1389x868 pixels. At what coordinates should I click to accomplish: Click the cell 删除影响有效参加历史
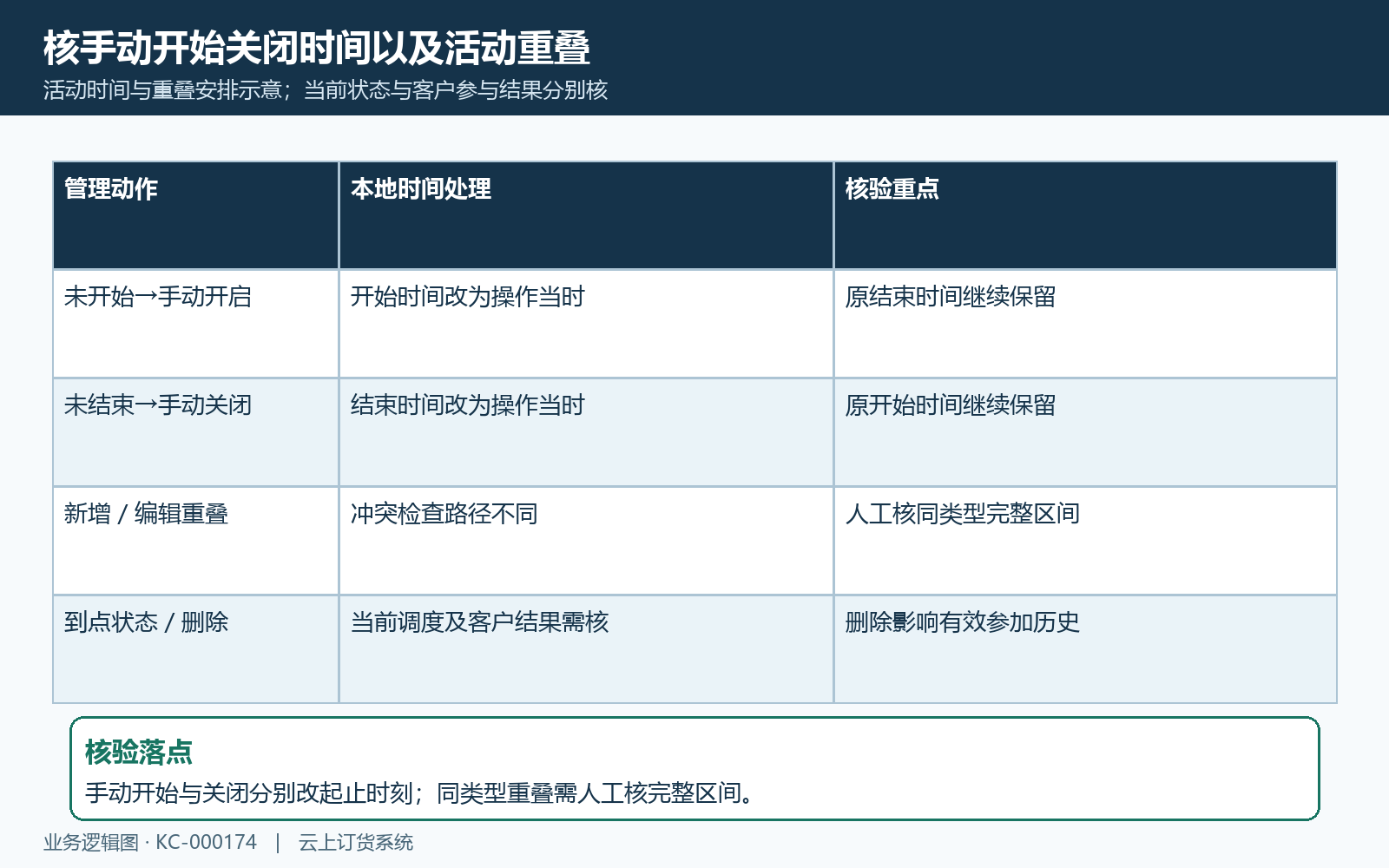click(1085, 649)
